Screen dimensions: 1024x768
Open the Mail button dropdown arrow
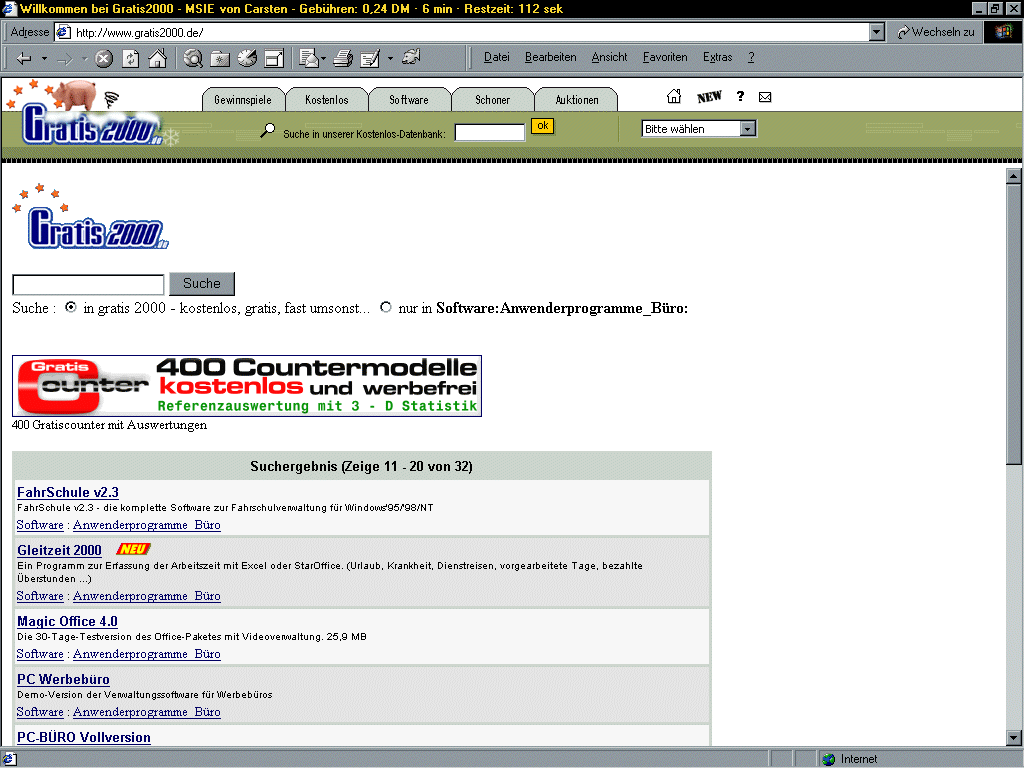pyautogui.click(x=323, y=59)
